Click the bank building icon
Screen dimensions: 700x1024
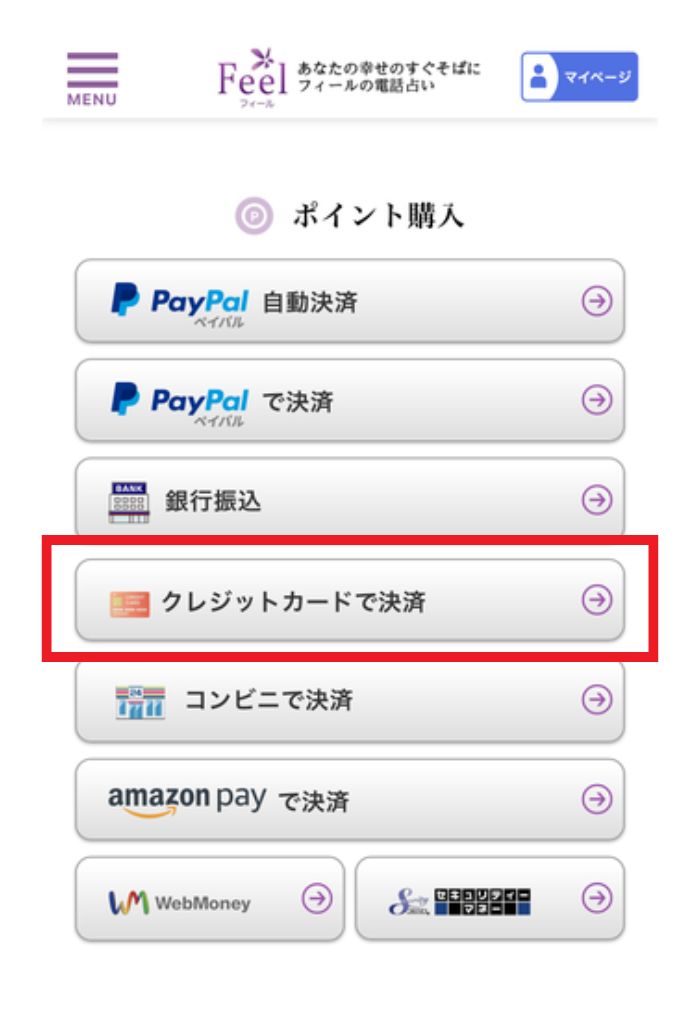(129, 502)
